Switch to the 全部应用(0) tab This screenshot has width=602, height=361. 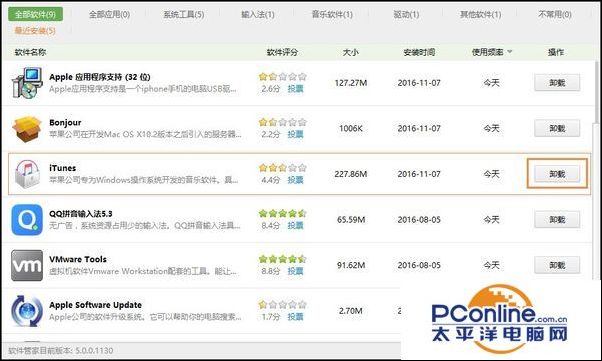[x=109, y=15]
